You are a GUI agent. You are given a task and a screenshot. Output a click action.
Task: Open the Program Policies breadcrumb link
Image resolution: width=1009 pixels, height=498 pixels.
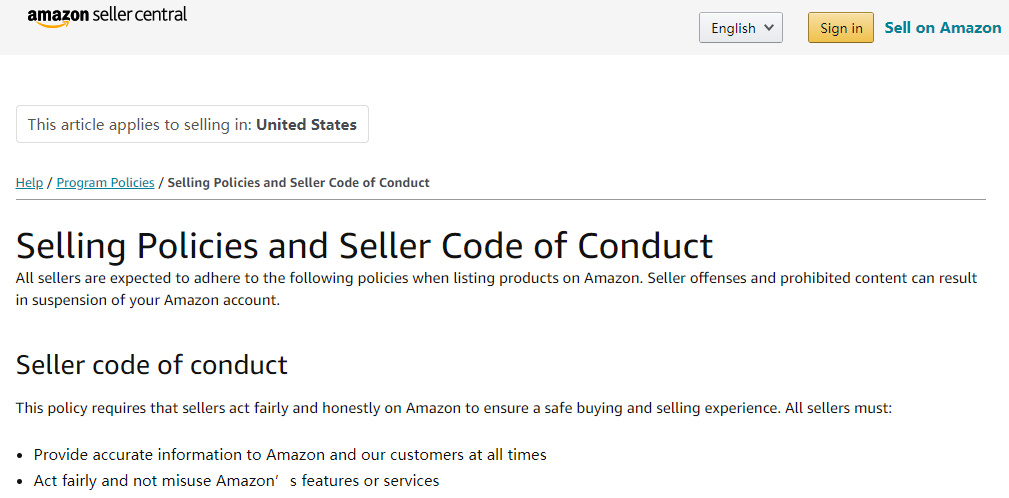[106, 183]
